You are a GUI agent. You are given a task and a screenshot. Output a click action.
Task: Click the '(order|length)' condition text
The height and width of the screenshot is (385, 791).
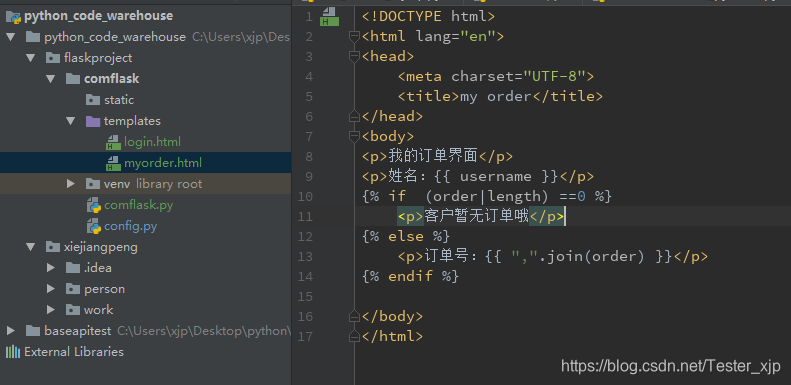[x=487, y=196]
